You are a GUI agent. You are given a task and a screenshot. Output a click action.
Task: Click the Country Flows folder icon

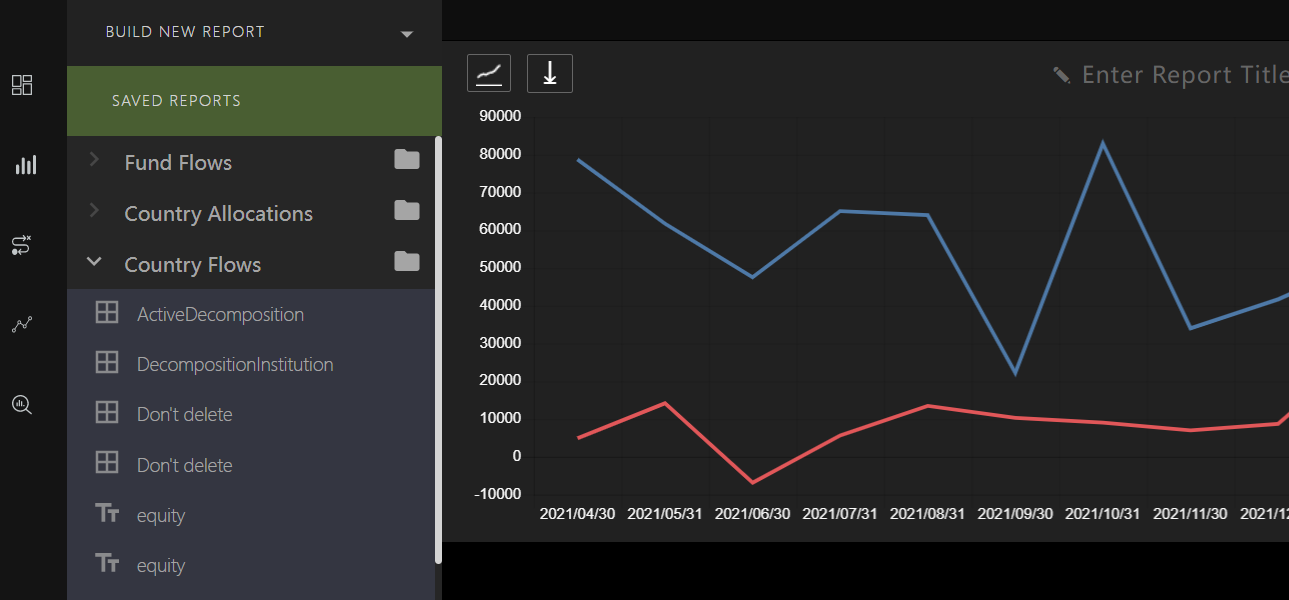407,261
